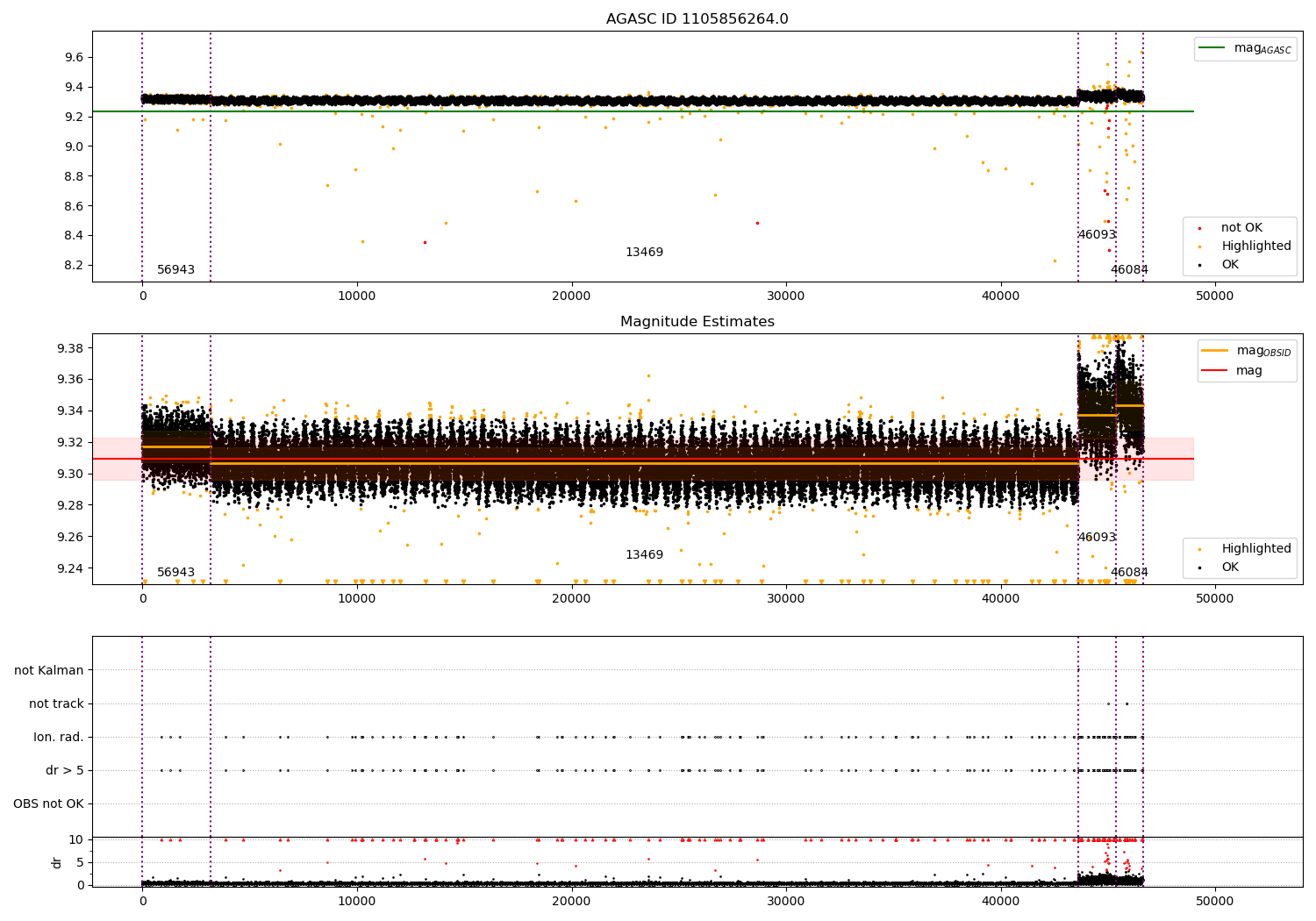Screen dimensions: 1316x921
Task: Click label 46084 in Magnitude Estimates plot
Action: point(1129,573)
